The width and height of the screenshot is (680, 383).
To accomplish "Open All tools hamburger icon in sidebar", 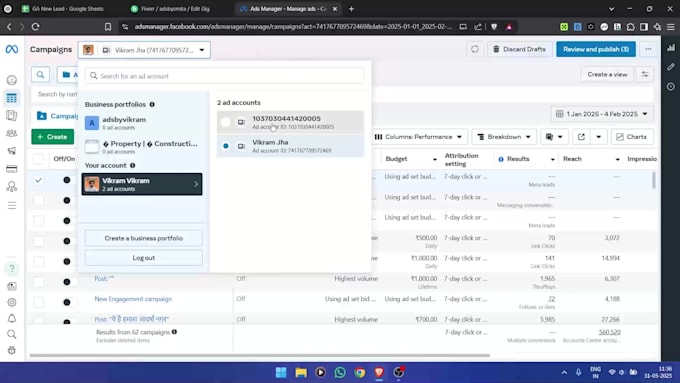I will [12, 205].
